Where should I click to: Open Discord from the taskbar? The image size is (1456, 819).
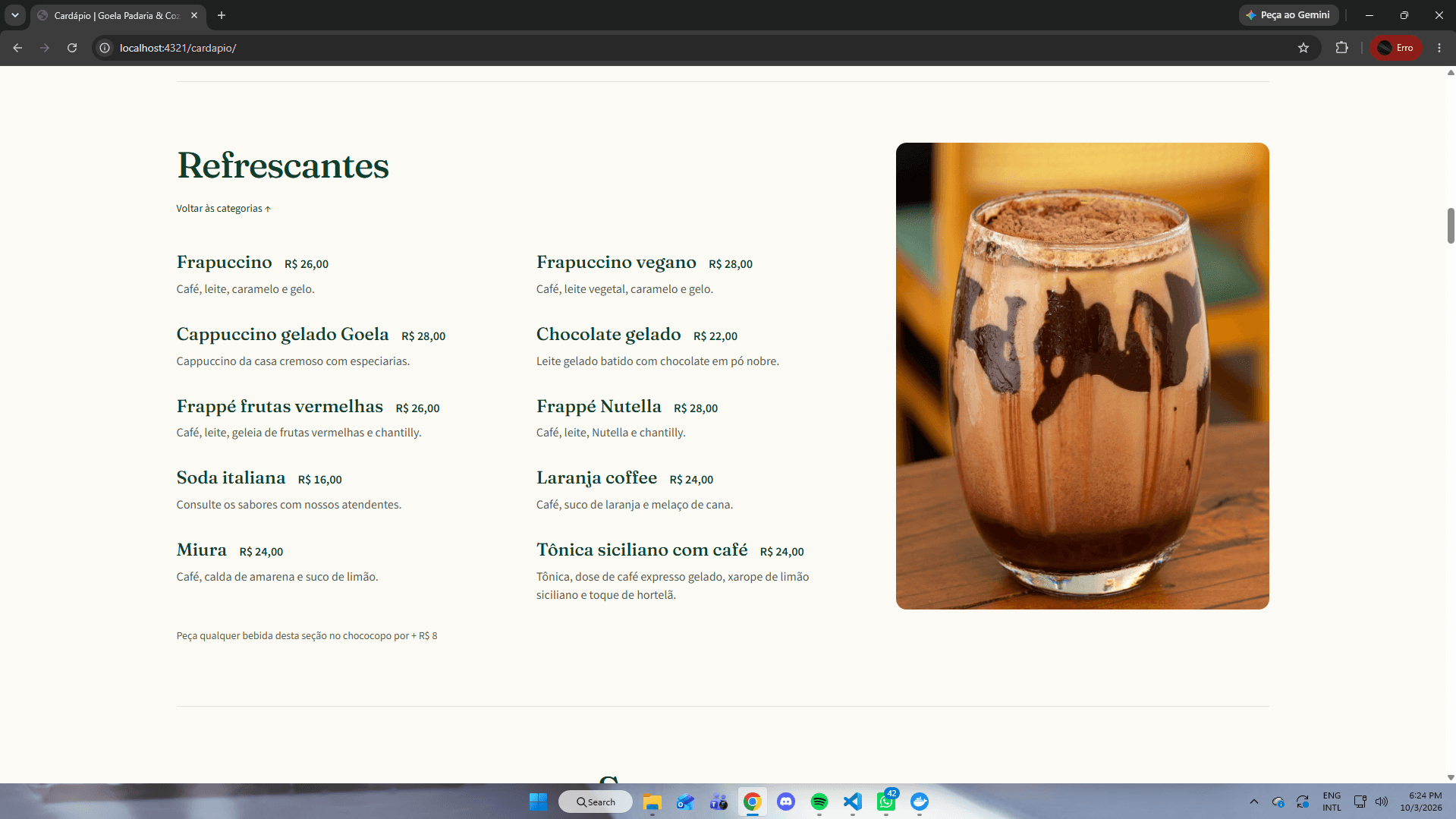point(786,802)
